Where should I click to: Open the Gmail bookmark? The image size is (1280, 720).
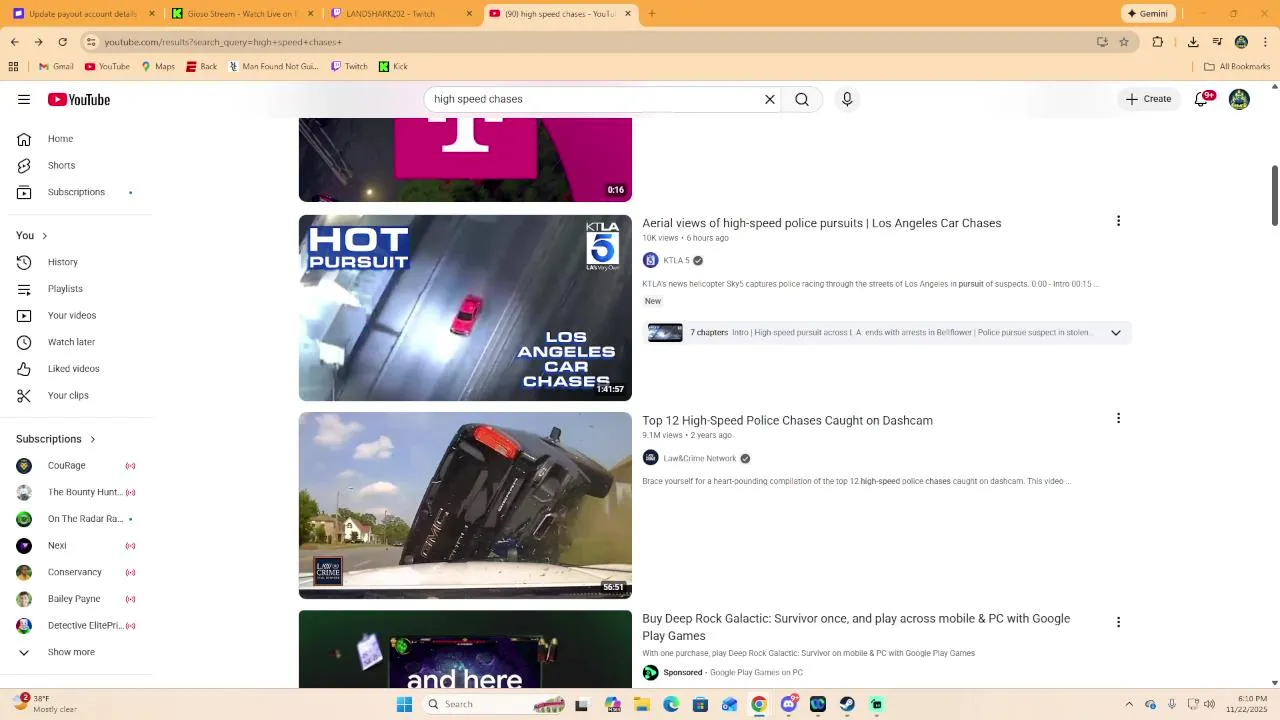56,67
